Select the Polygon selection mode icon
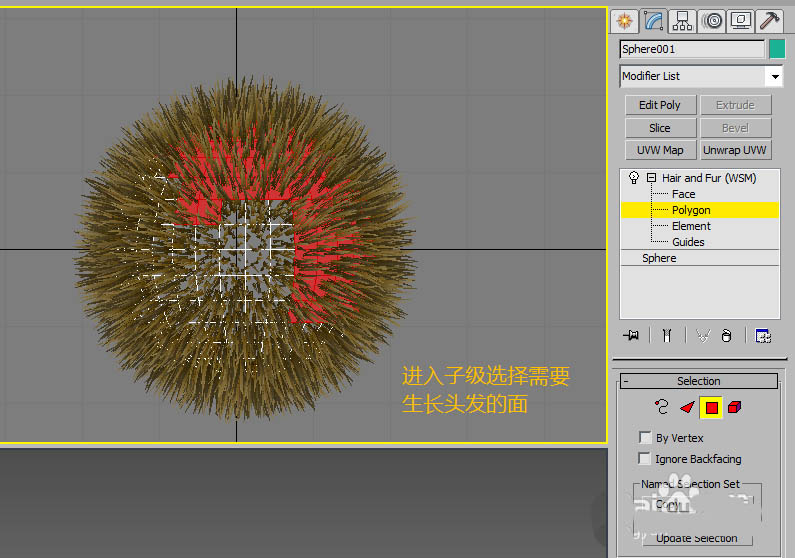Screen dimensions: 795x558 pos(711,407)
